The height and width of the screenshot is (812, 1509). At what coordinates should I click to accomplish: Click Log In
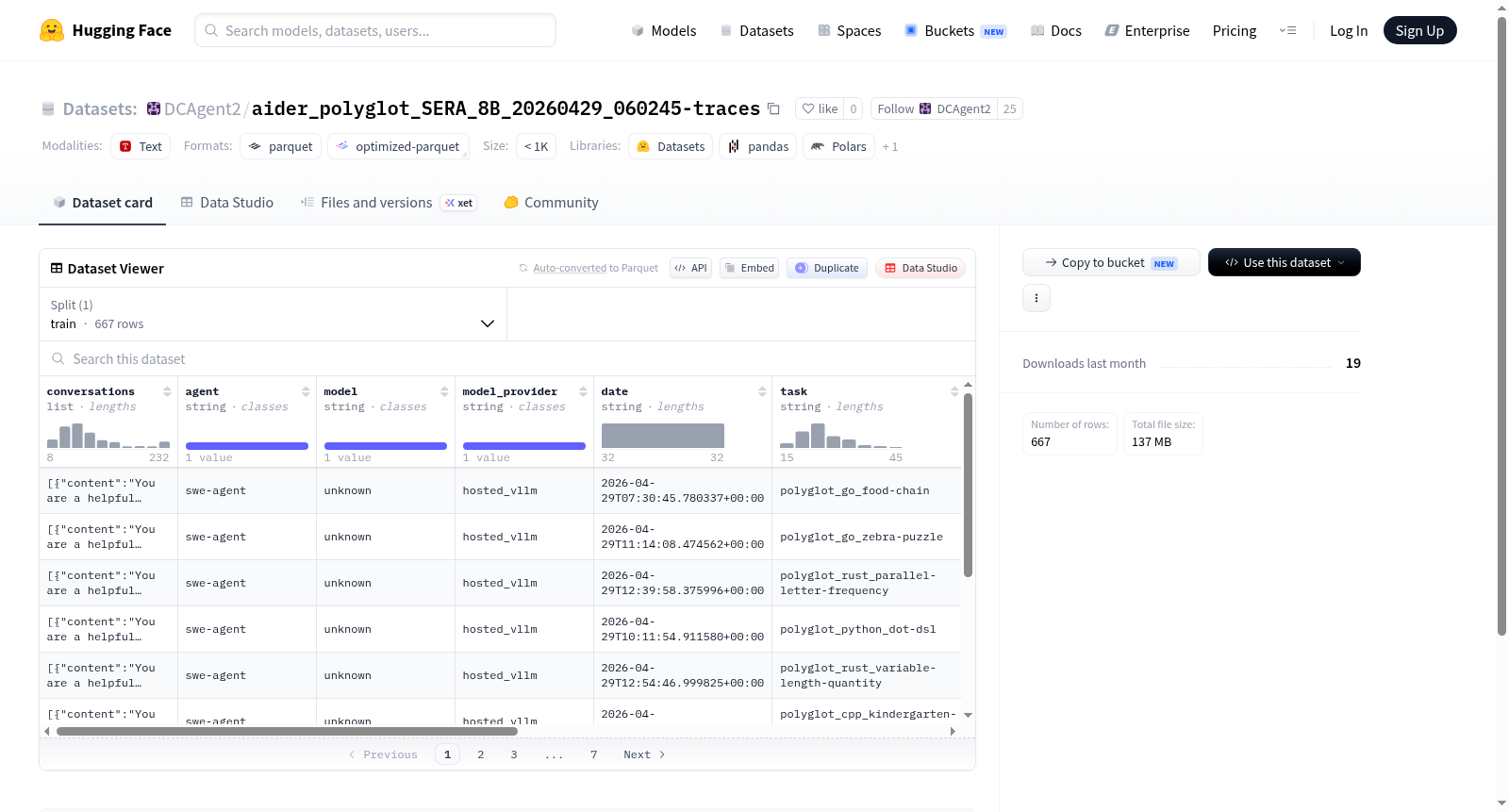[1349, 30]
